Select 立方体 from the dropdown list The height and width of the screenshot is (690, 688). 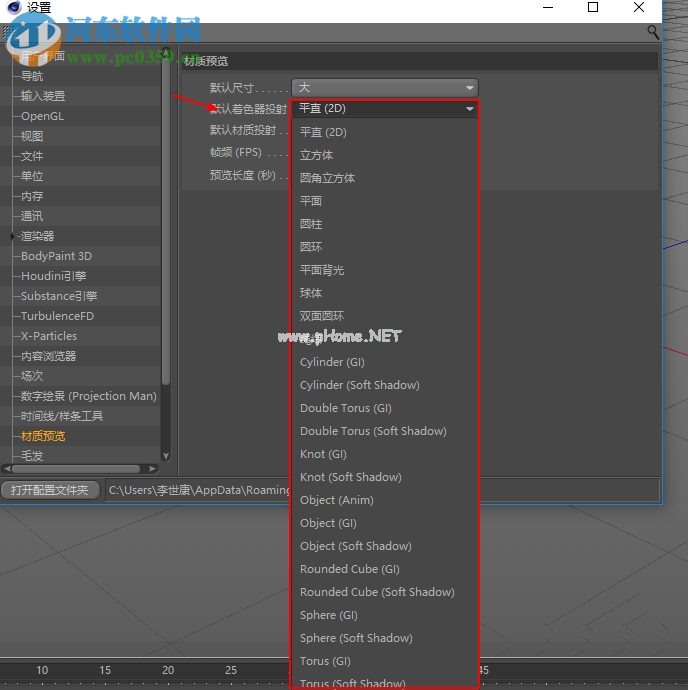(317, 155)
